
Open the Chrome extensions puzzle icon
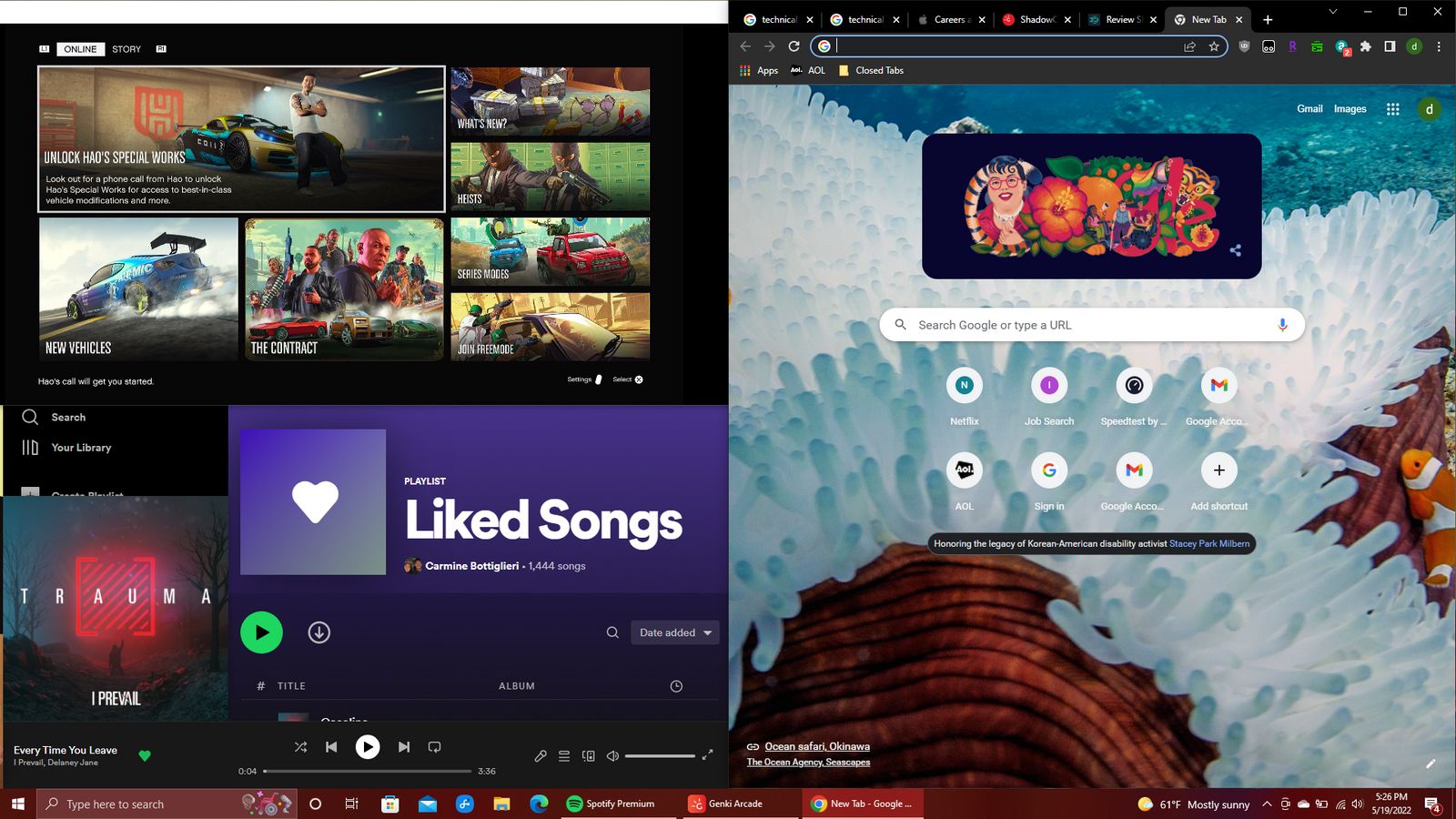[x=1365, y=46]
